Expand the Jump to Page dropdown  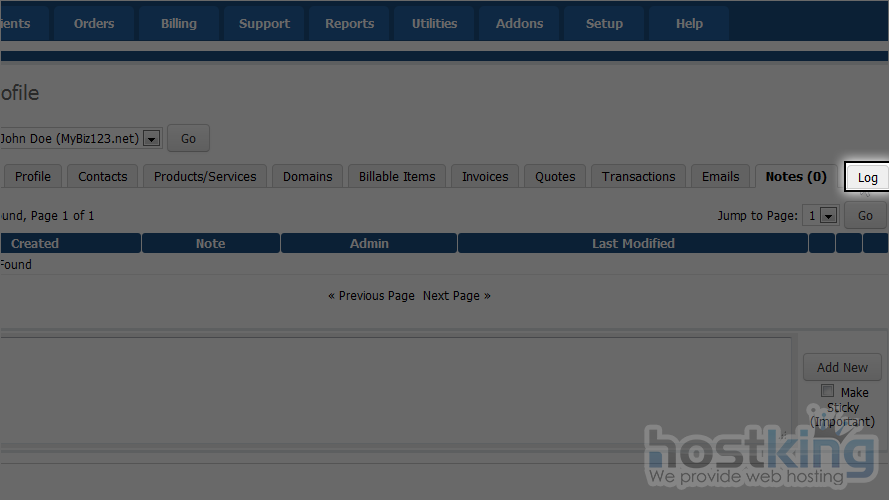[827, 216]
